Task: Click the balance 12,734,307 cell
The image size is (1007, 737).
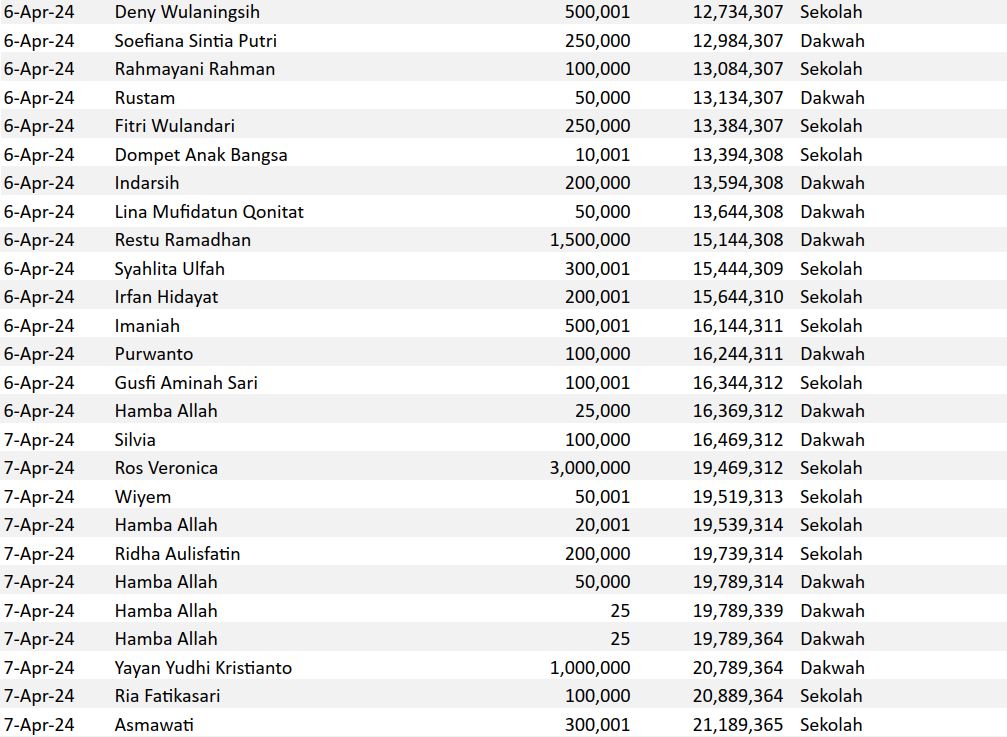Action: click(738, 12)
